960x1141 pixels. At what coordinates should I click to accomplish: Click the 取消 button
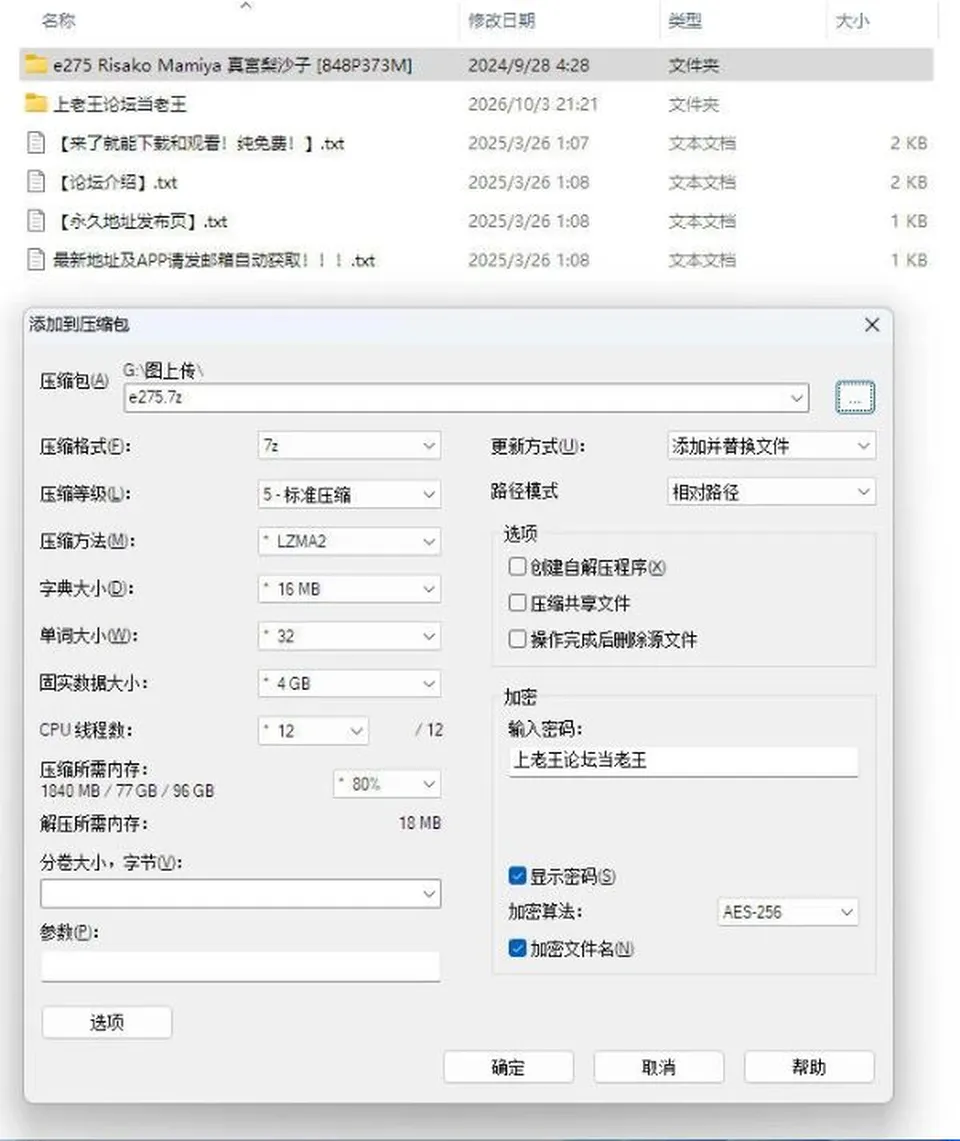tap(659, 1067)
